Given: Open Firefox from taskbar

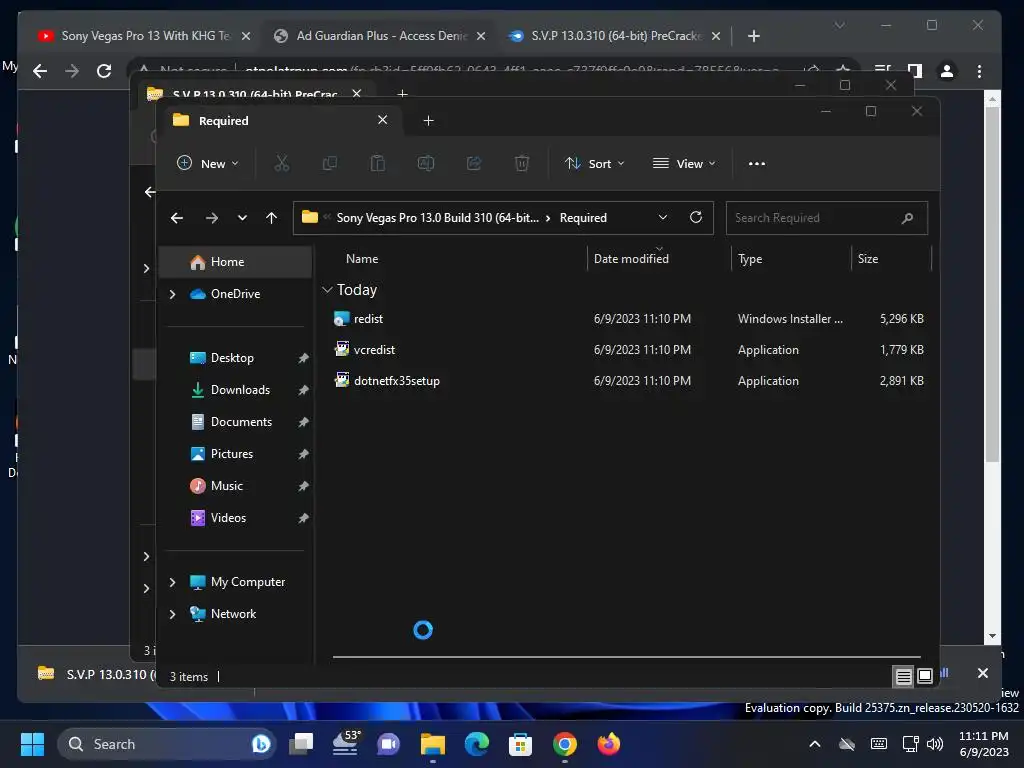Looking at the screenshot, I should click(x=609, y=744).
